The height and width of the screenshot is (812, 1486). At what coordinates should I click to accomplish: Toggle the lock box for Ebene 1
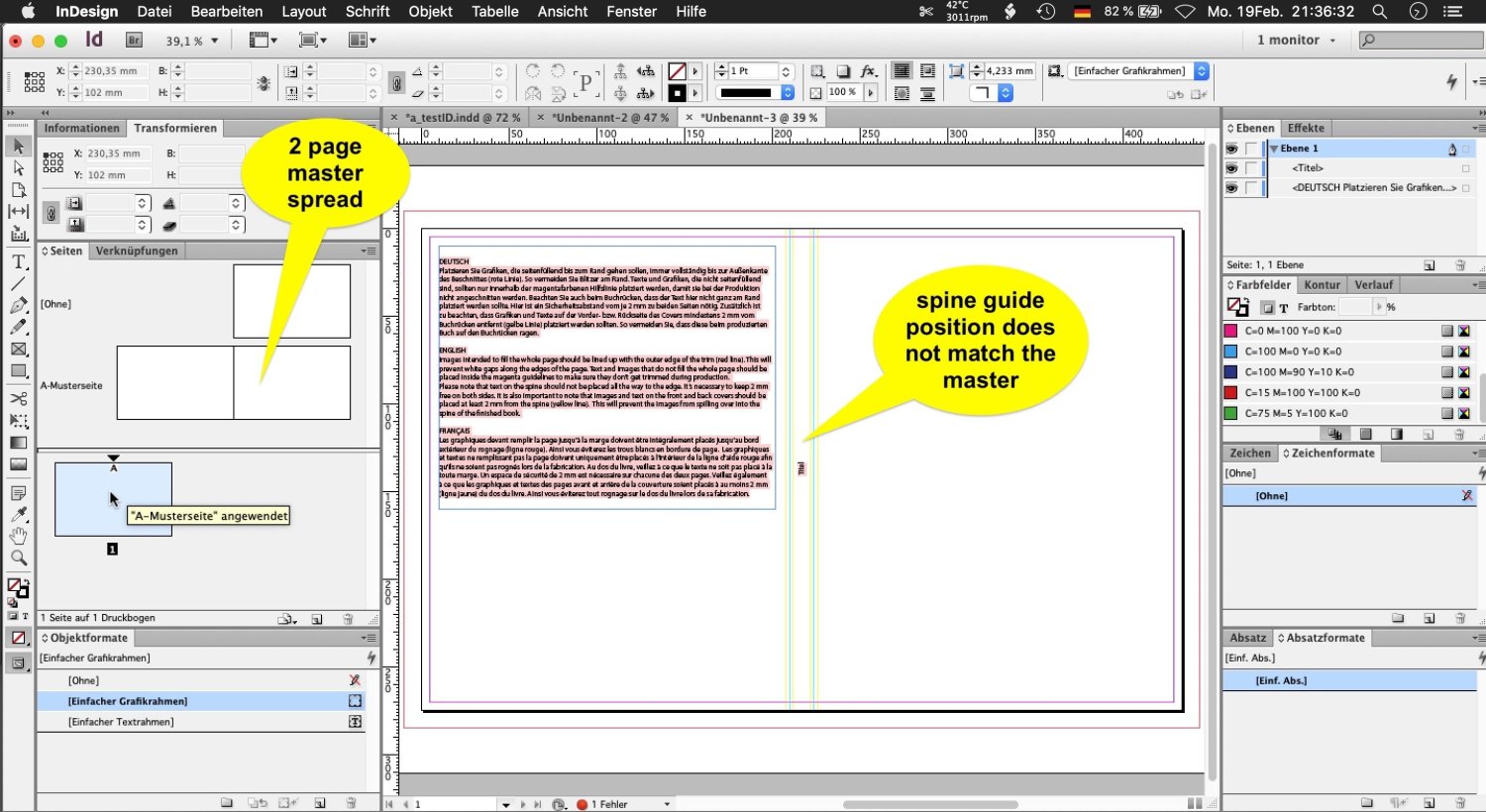tap(1251, 149)
